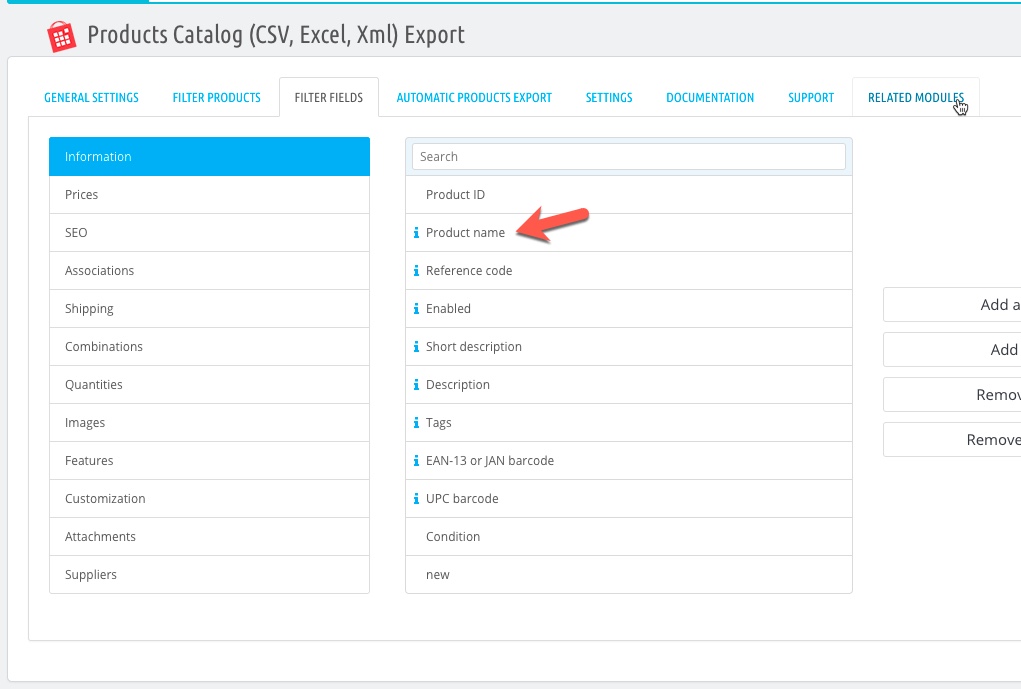This screenshot has width=1021, height=689.
Task: Select the "new" field row
Action: (x=629, y=574)
